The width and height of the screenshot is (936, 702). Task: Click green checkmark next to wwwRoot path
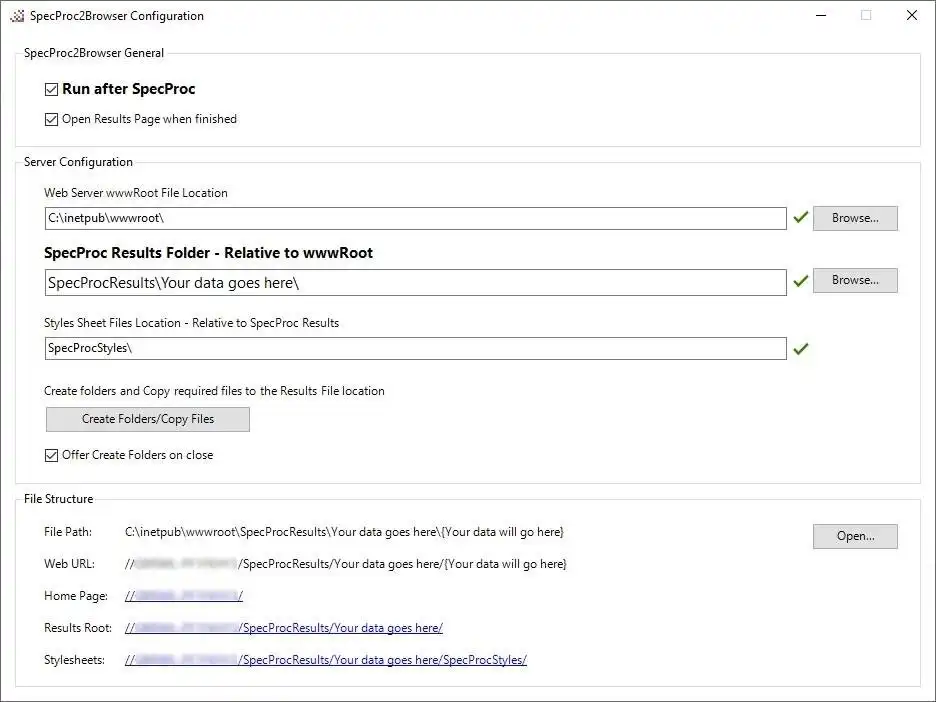coord(800,217)
